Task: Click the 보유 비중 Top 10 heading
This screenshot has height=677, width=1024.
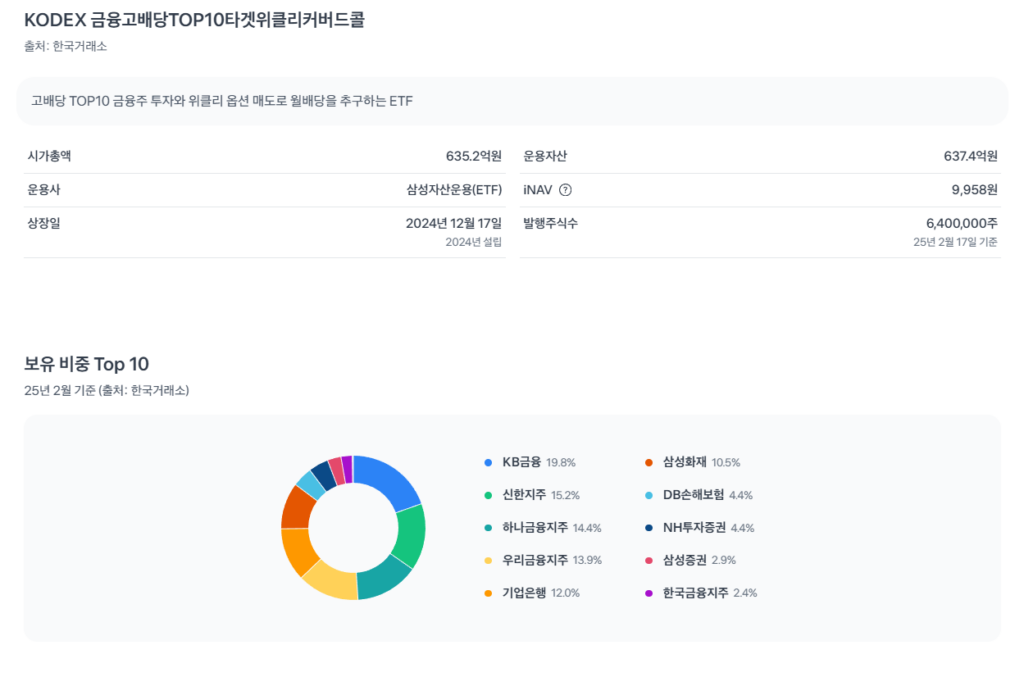Action: point(87,364)
